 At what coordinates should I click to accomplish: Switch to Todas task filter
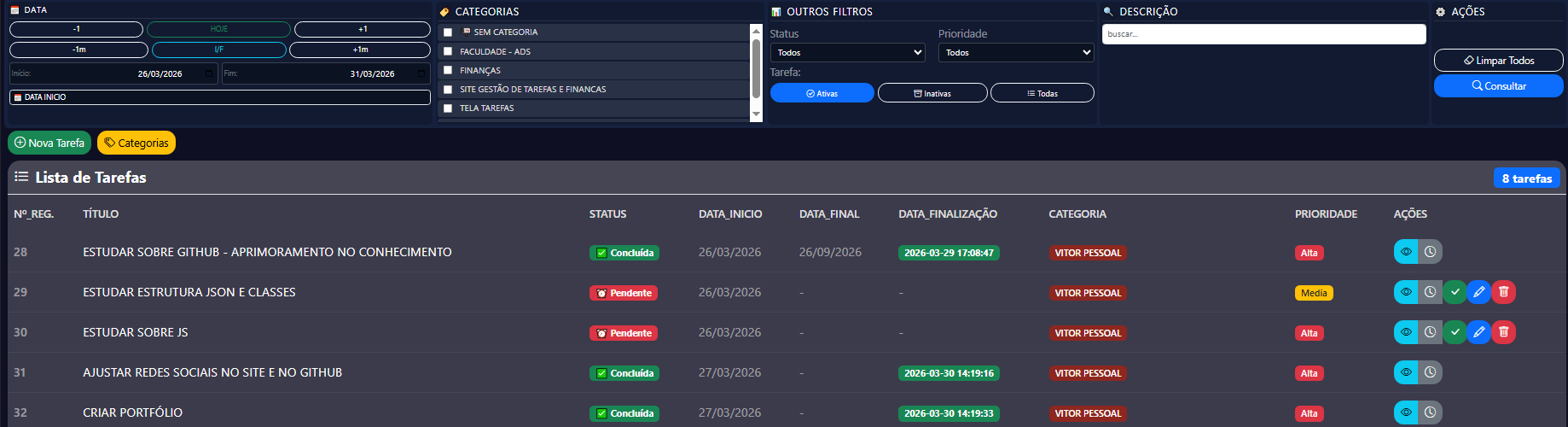[1042, 93]
